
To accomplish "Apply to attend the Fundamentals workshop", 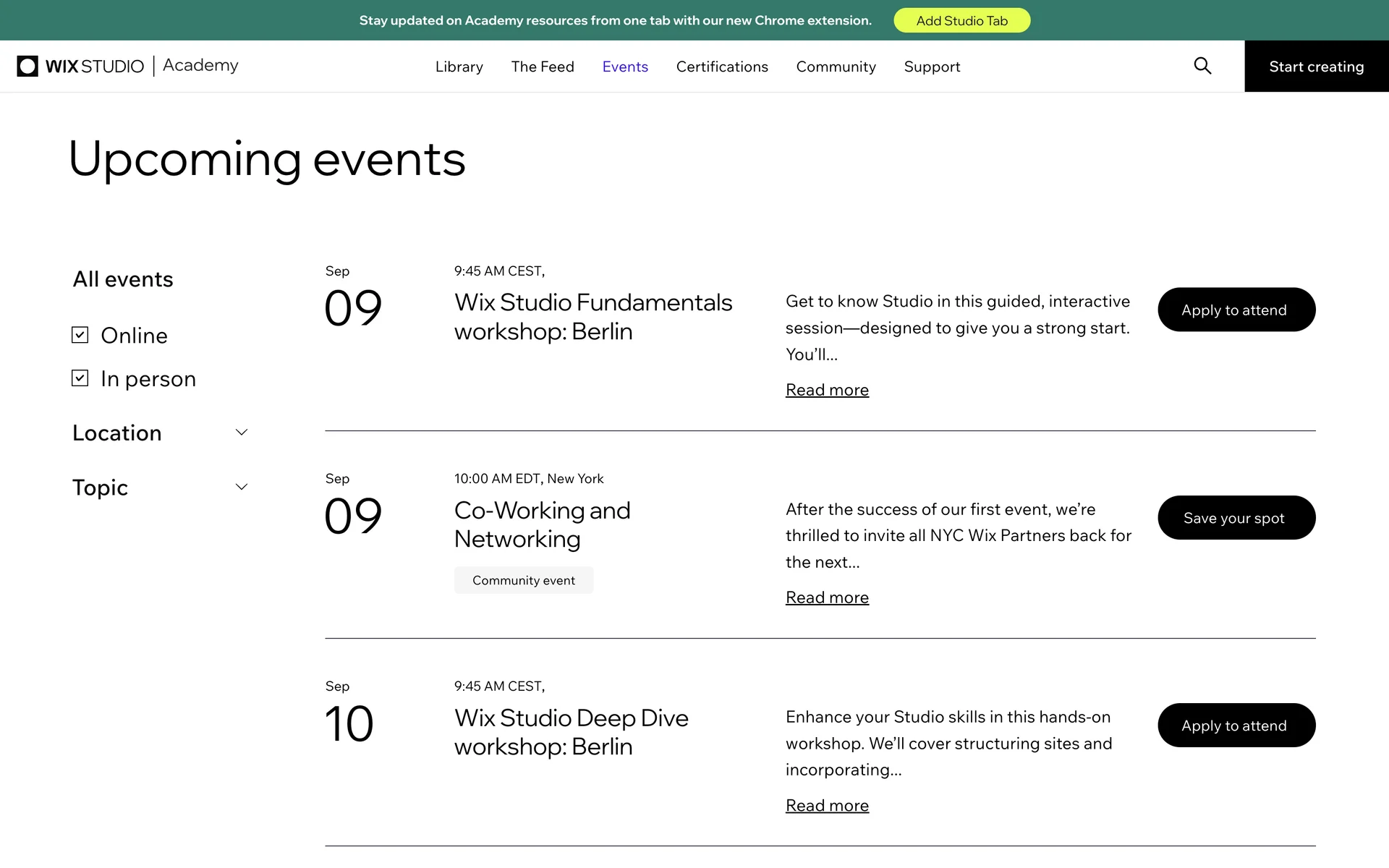I will (x=1236, y=310).
